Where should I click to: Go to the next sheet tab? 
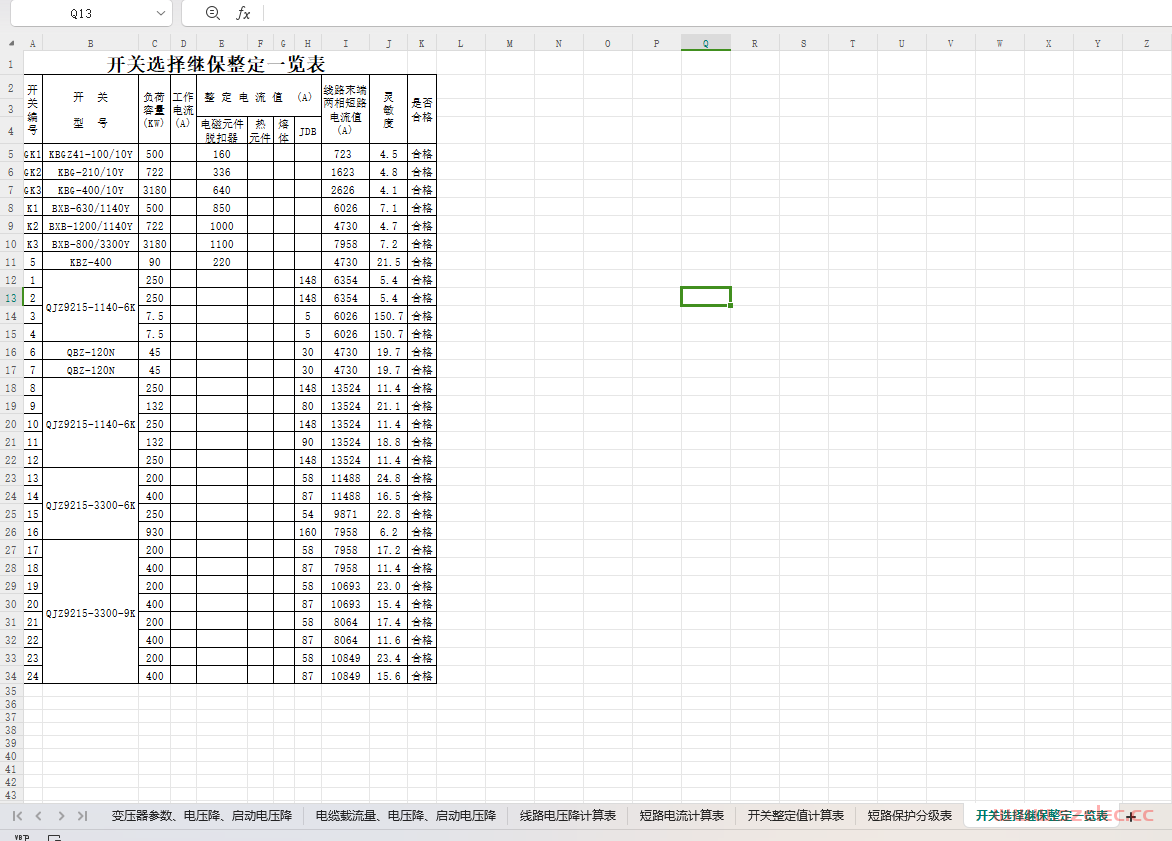[61, 816]
